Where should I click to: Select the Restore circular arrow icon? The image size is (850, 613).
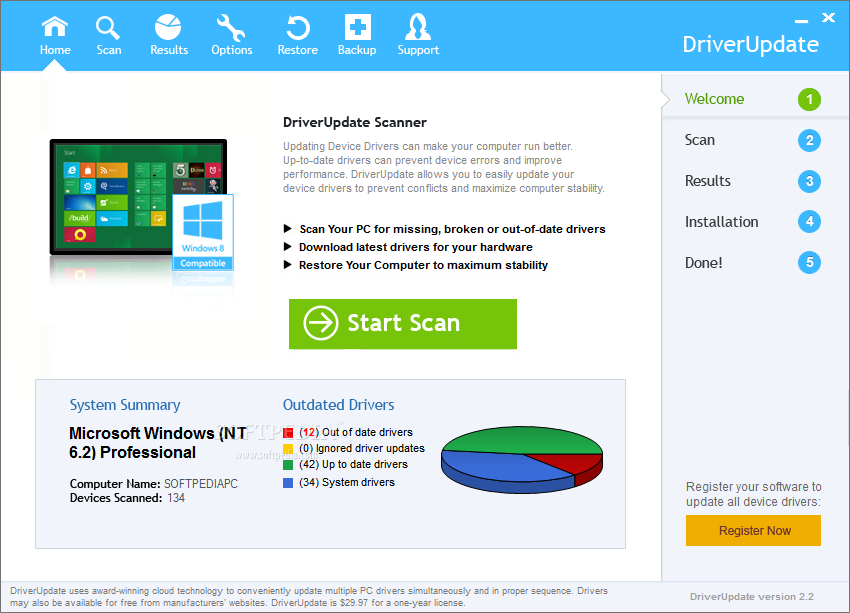298,28
